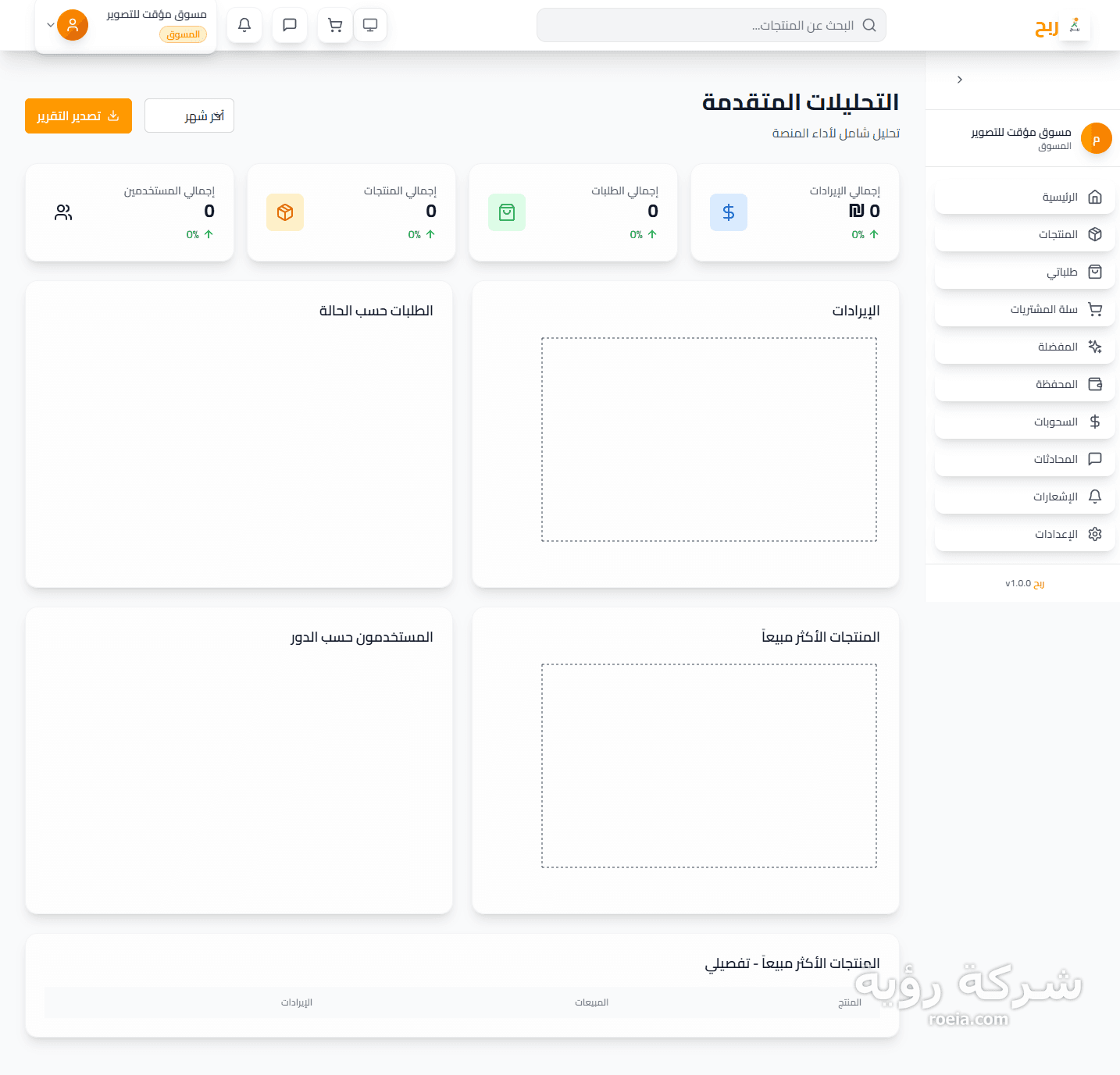Click the users icon in إجمالي المستخدمين card

pos(63,212)
